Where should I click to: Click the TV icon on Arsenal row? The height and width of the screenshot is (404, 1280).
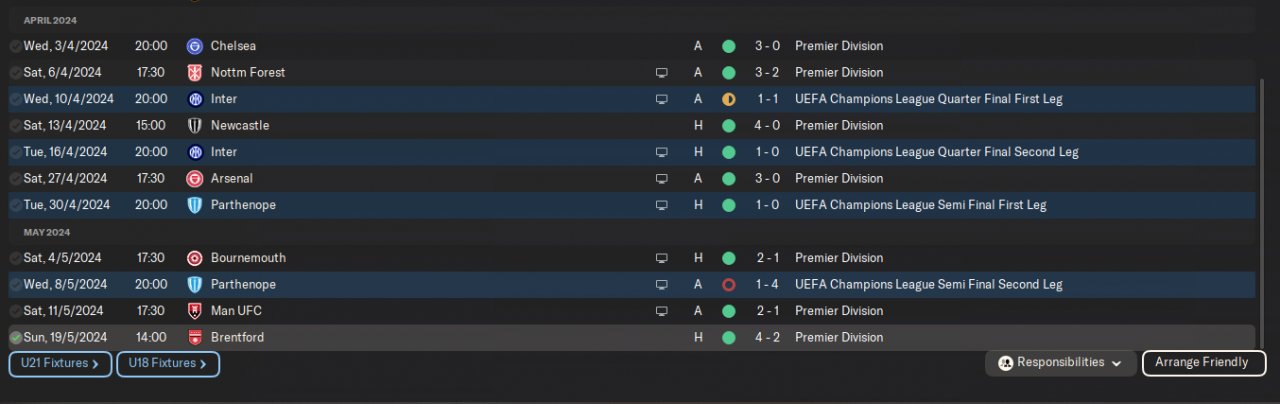coord(661,179)
